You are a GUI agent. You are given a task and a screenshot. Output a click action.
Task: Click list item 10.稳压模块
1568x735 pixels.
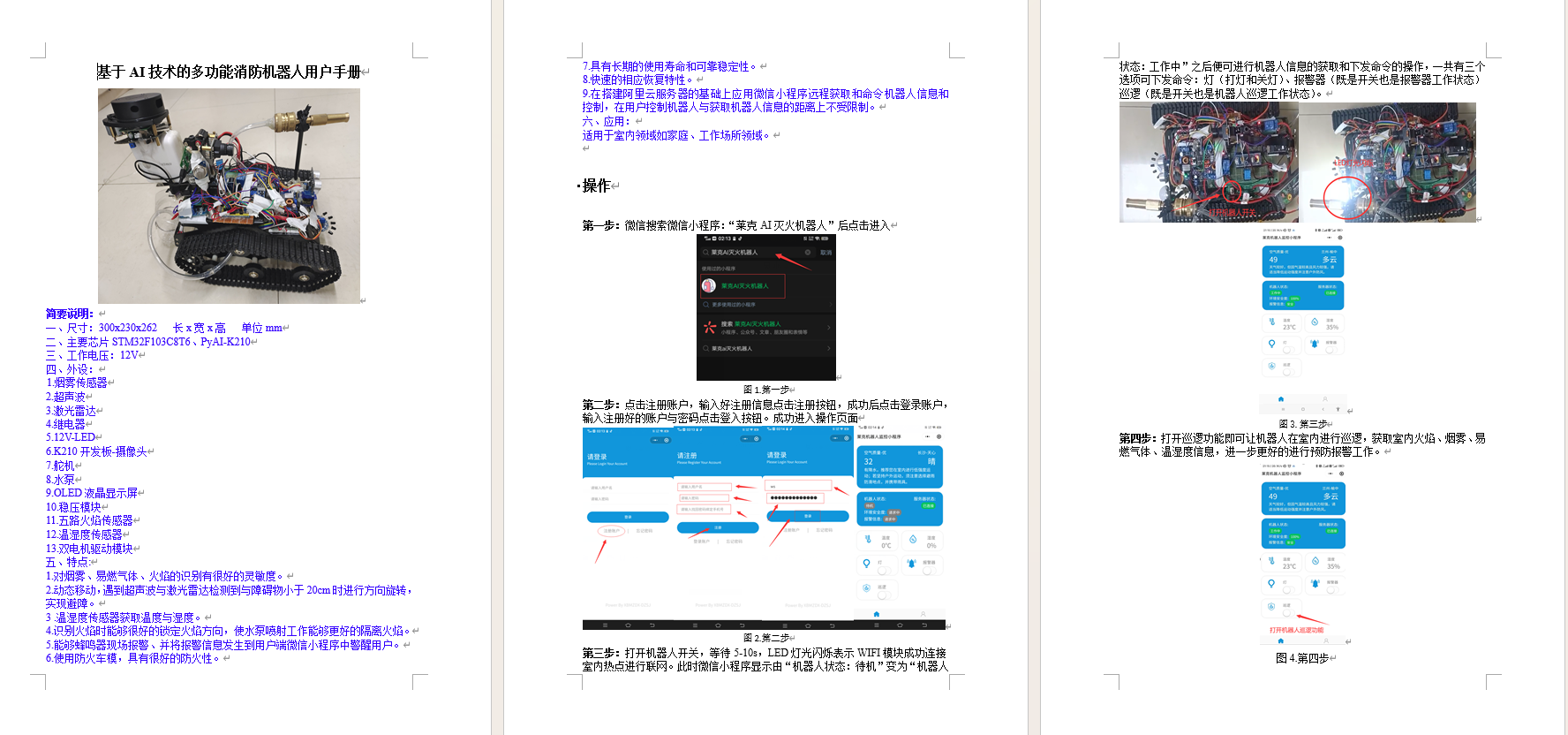point(73,507)
